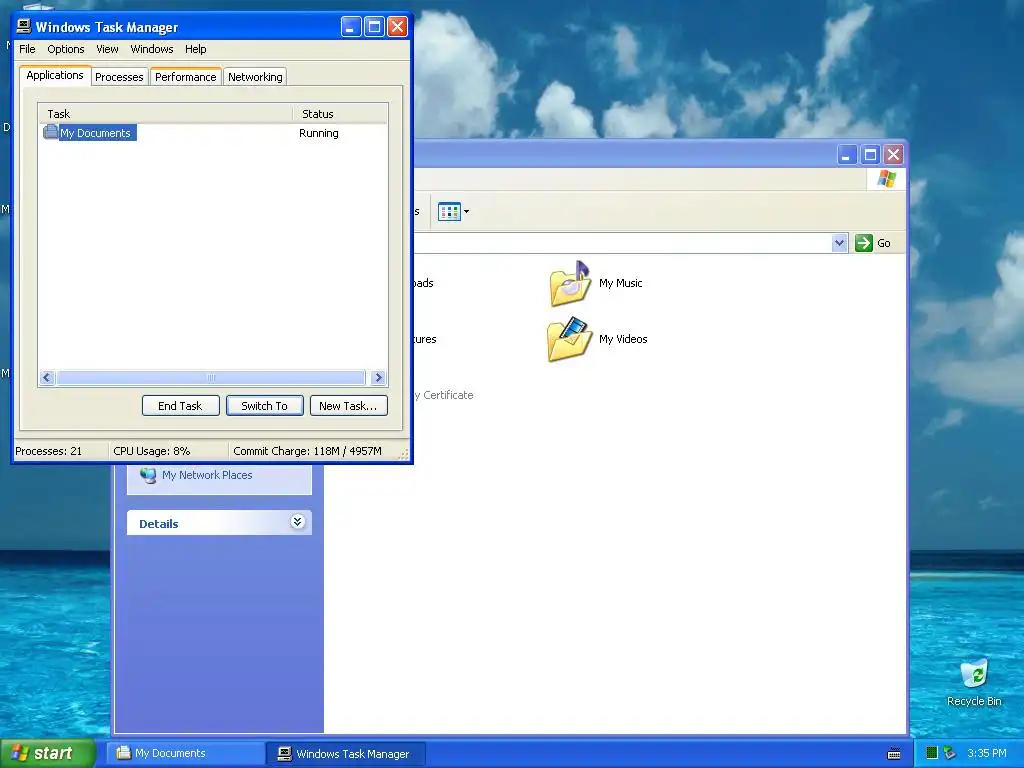Switch to the Performance tab
The width and height of the screenshot is (1024, 768).
pos(185,77)
